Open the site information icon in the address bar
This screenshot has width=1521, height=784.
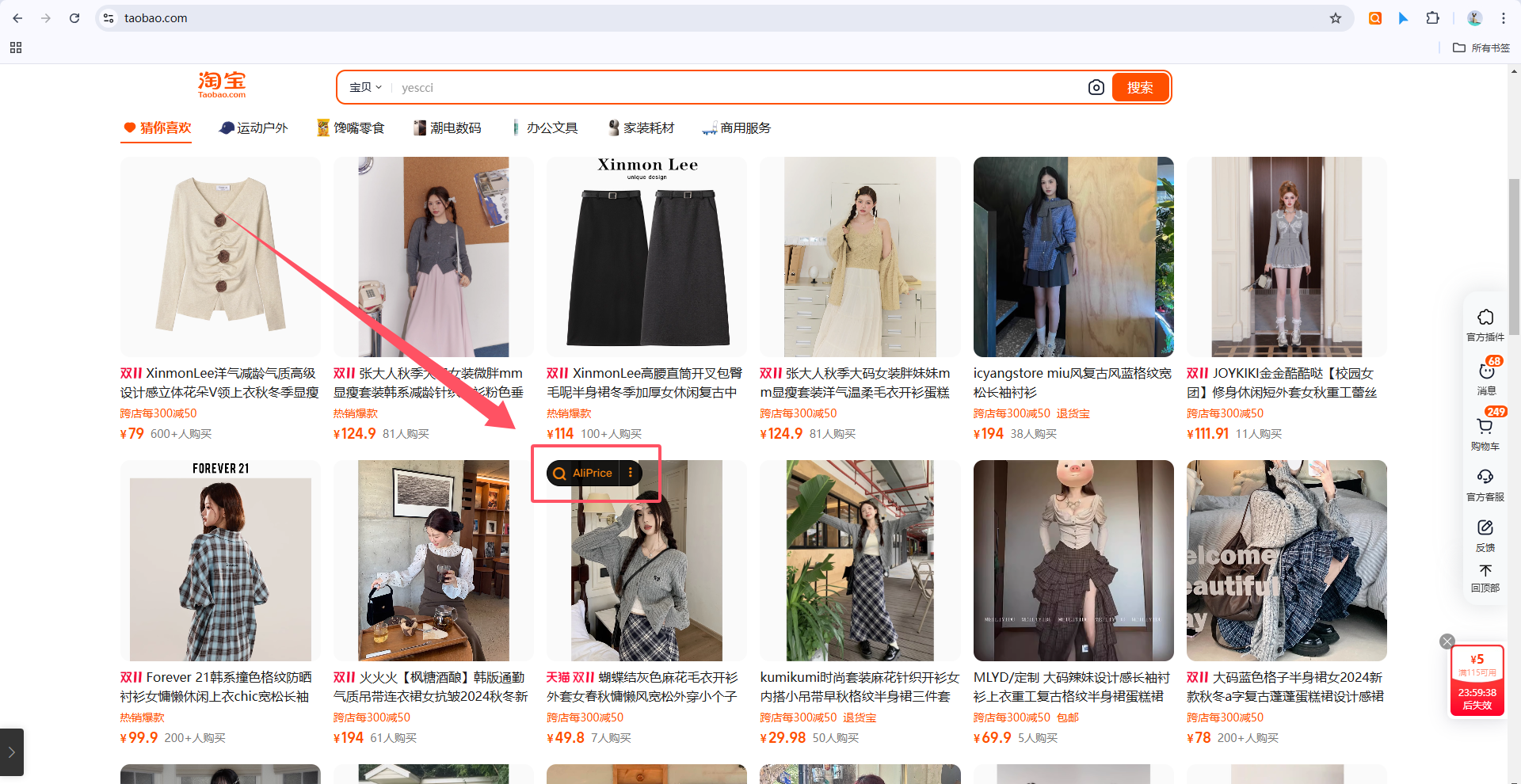click(x=109, y=17)
